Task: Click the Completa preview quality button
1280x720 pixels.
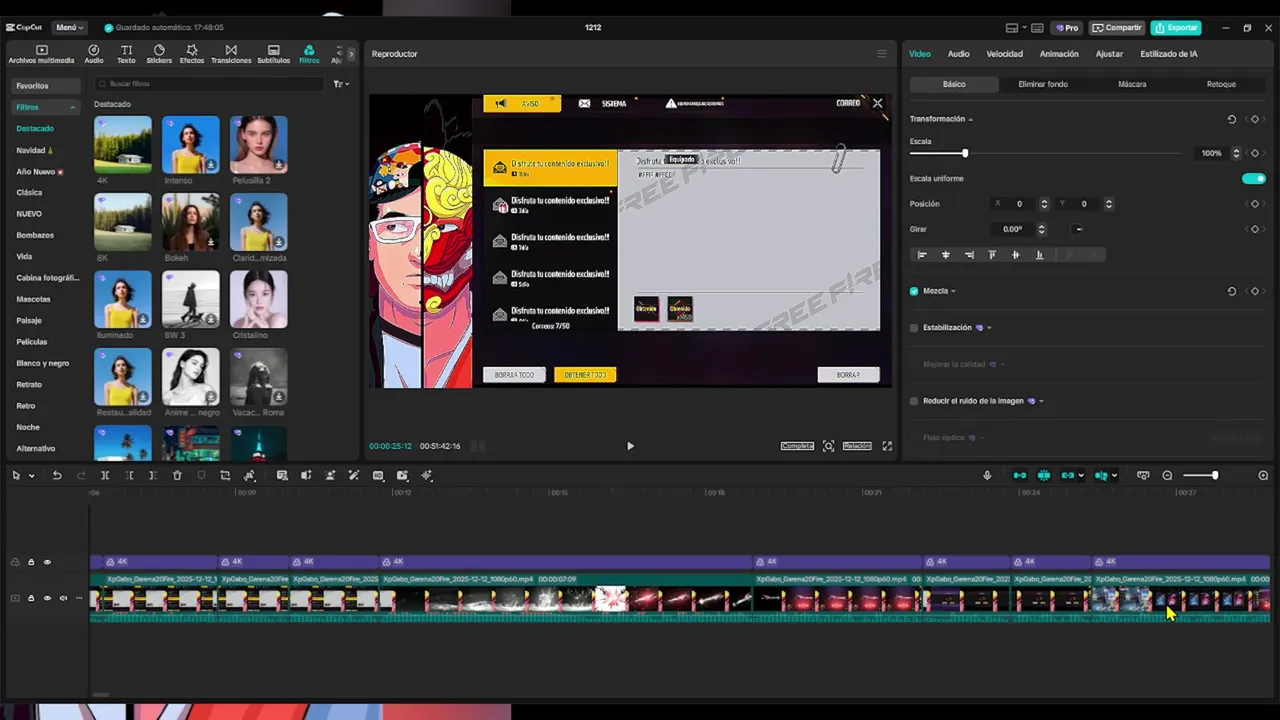Action: [797, 446]
